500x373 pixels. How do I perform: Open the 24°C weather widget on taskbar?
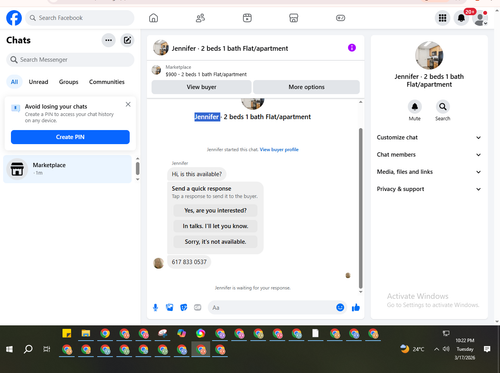click(412, 349)
